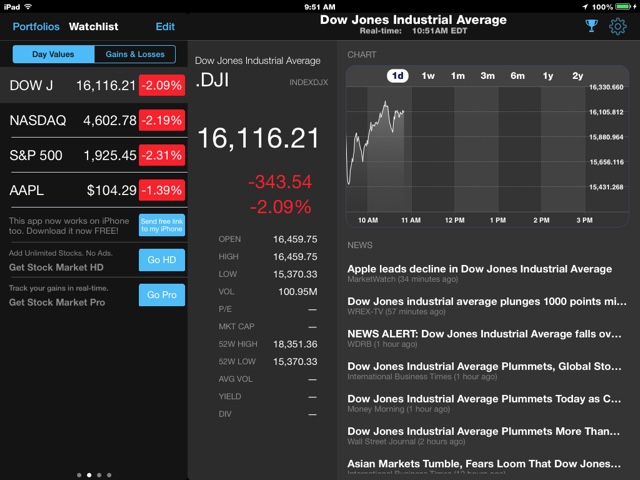The height and width of the screenshot is (480, 640).
Task: Open the settings gear icon
Action: 618,26
